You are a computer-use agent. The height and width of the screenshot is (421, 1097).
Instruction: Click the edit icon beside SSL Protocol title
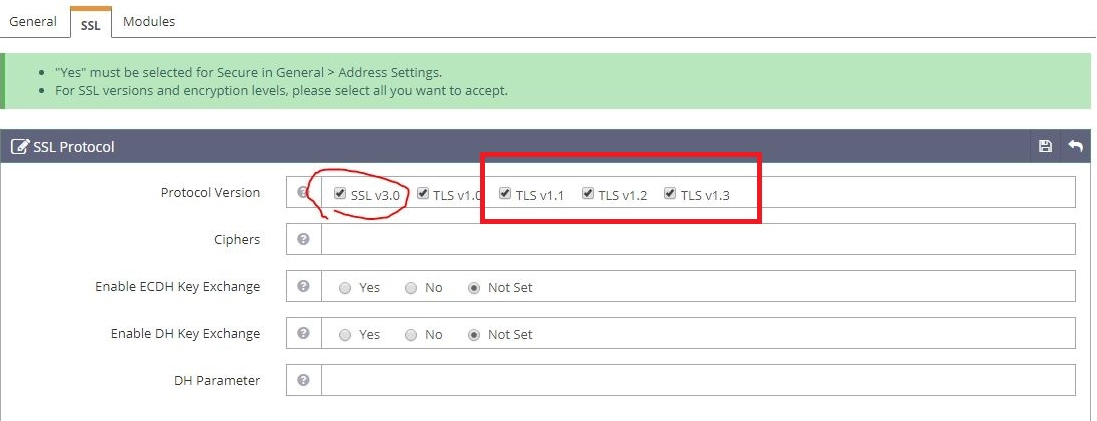click(x=19, y=147)
